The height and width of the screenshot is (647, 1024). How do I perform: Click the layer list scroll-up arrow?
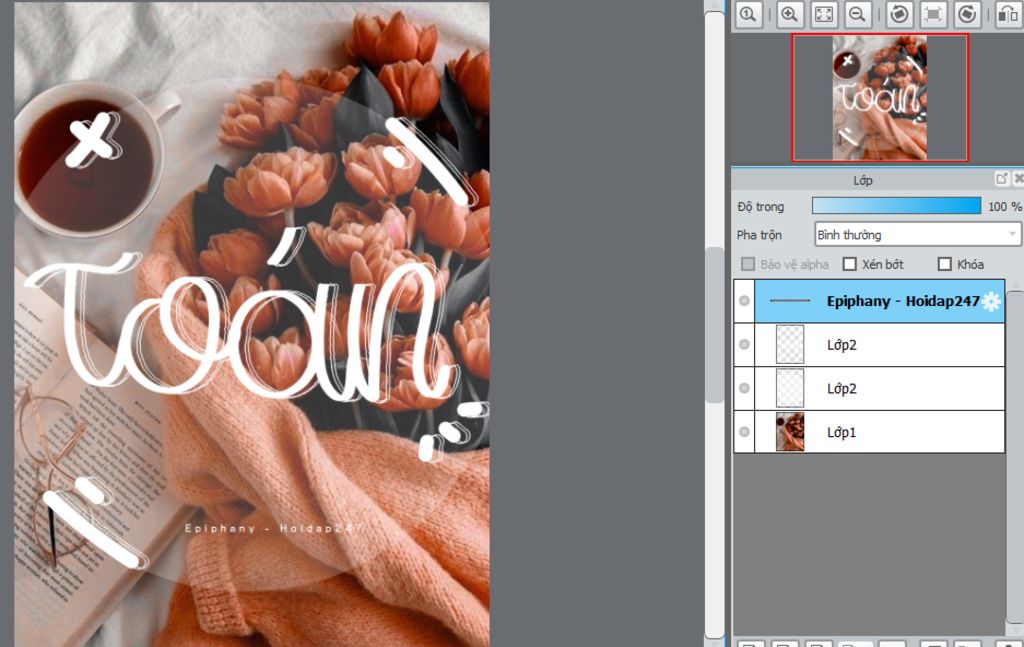(x=1014, y=285)
